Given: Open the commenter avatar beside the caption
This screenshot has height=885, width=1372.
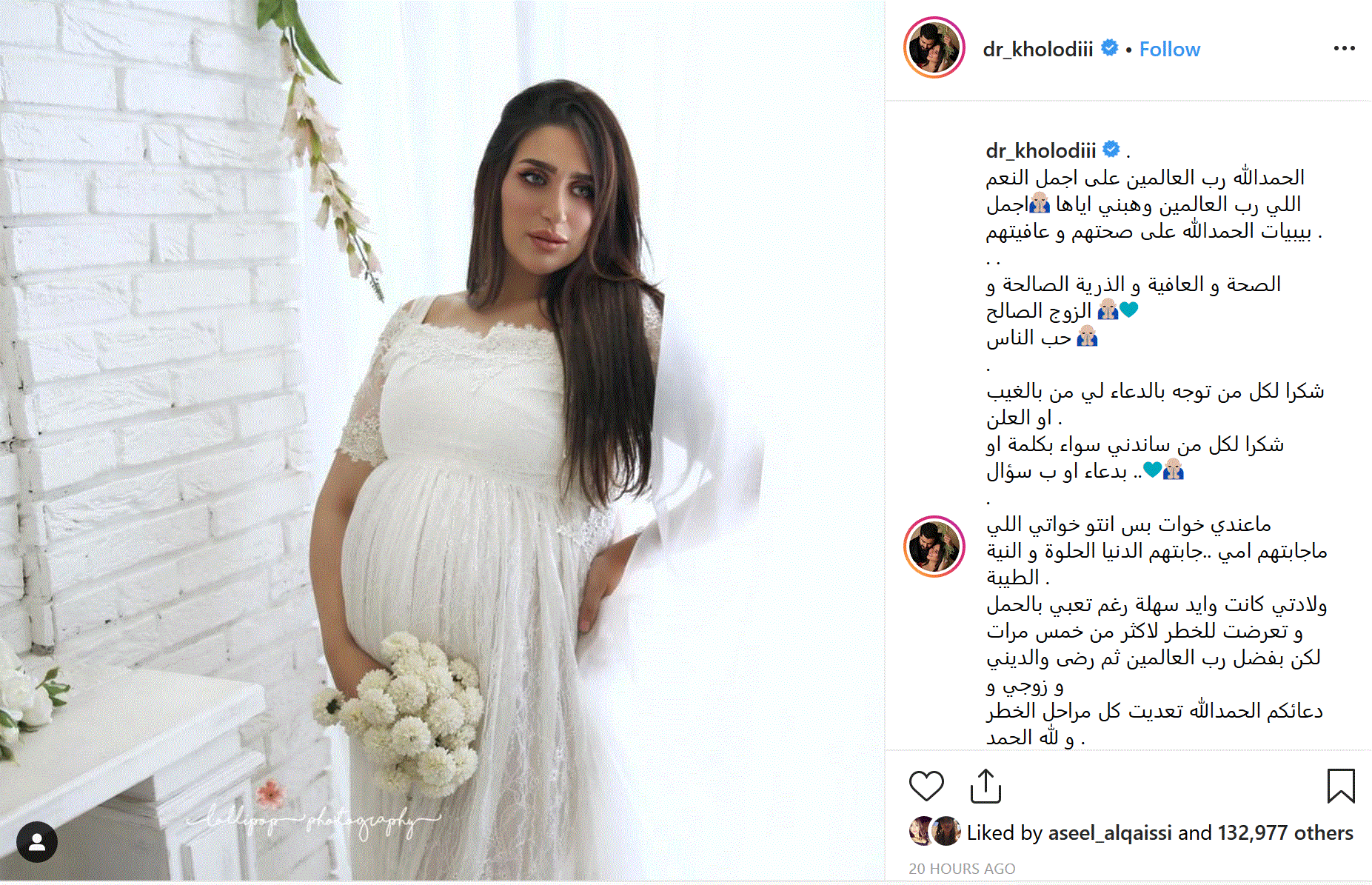Looking at the screenshot, I should (x=934, y=547).
